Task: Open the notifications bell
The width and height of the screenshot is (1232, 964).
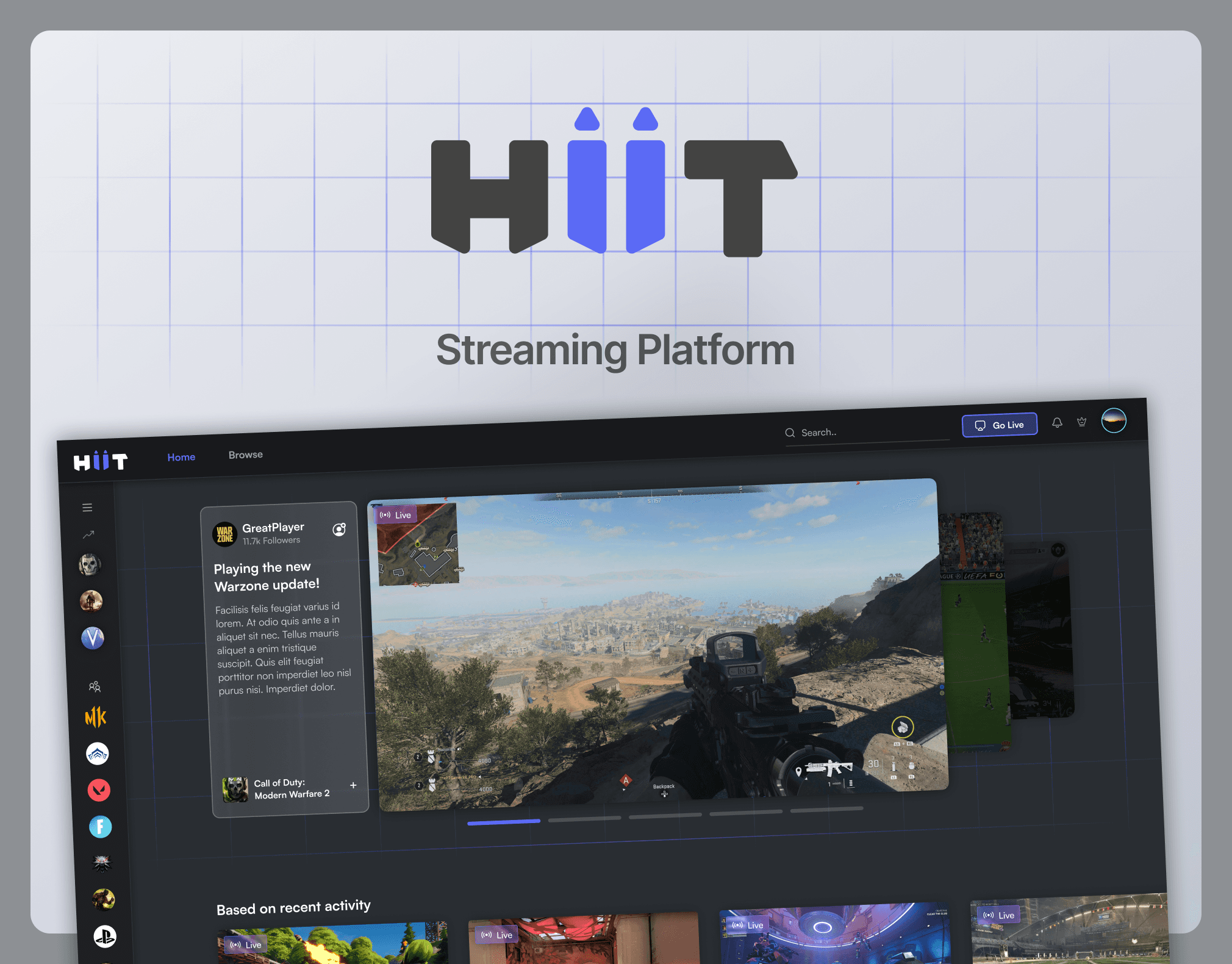Action: [x=1057, y=422]
